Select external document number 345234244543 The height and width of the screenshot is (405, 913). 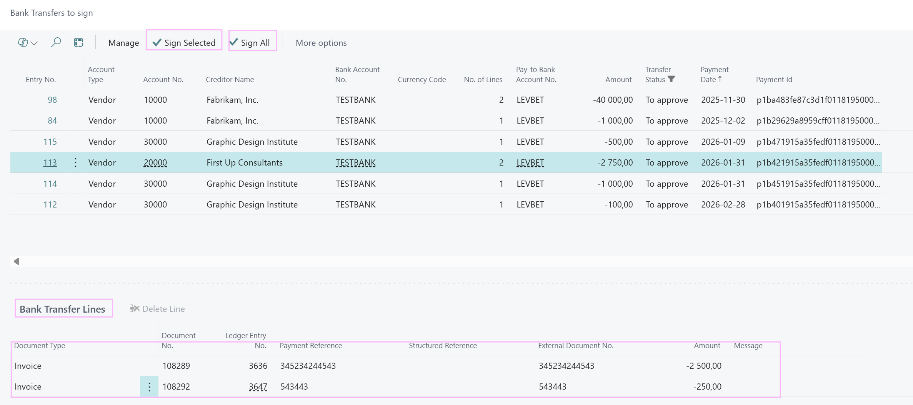[567, 366]
